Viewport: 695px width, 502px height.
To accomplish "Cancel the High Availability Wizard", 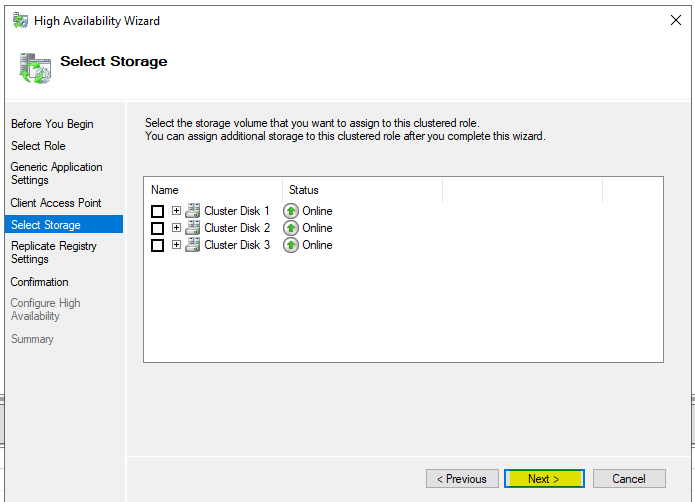I will pyautogui.click(x=629, y=479).
